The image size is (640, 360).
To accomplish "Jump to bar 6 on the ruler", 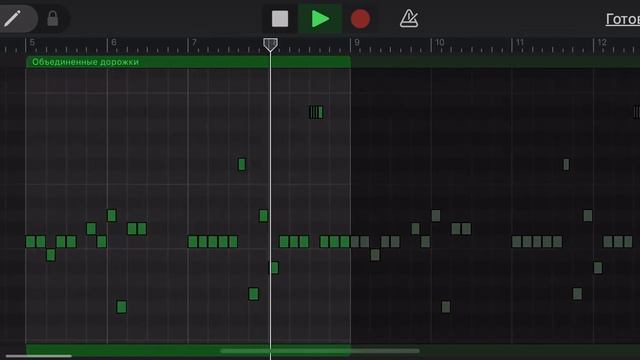I will [x=114, y=42].
